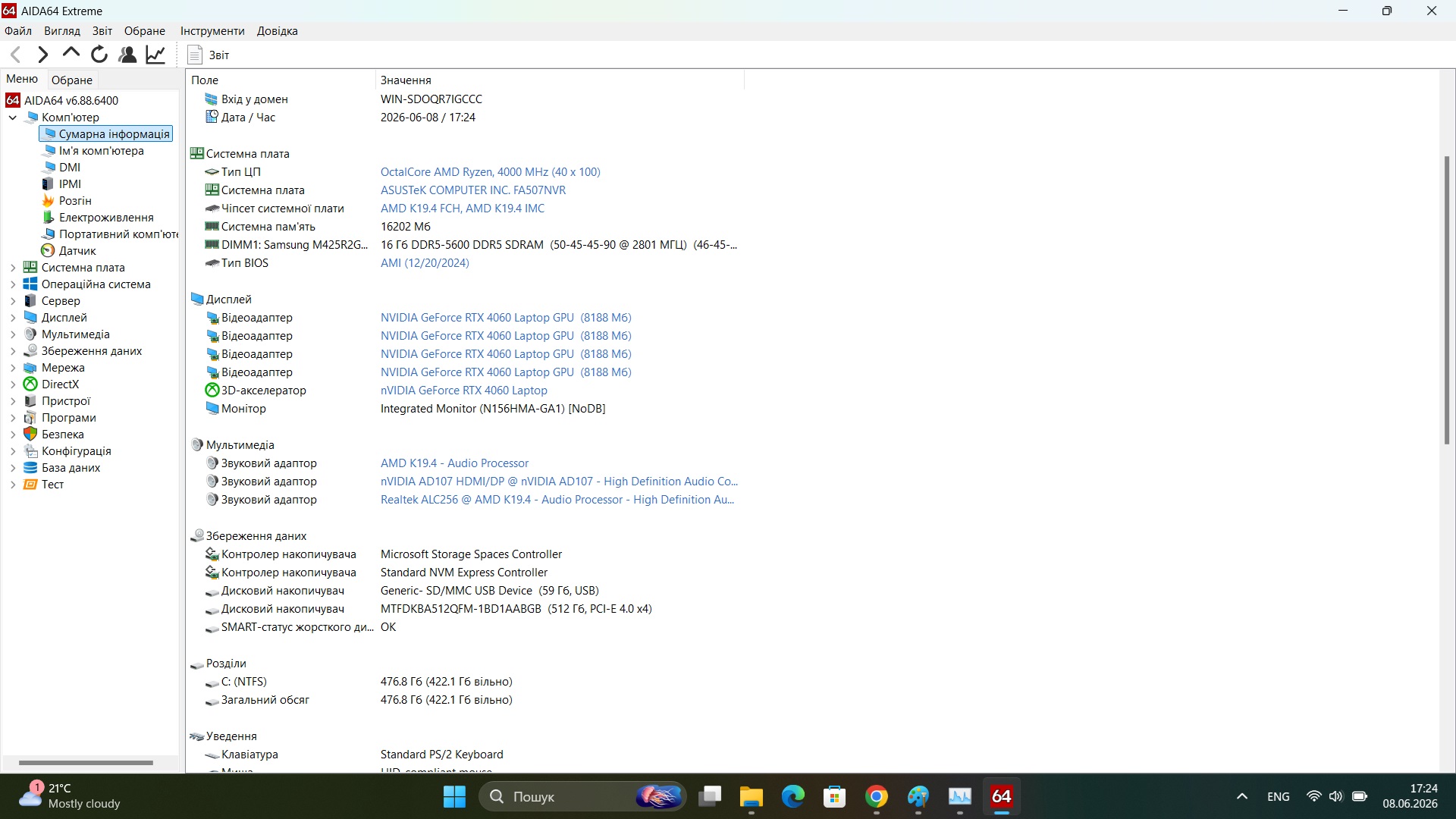
Task: Switch to the Меню tab in the sidebar
Action: (x=22, y=79)
